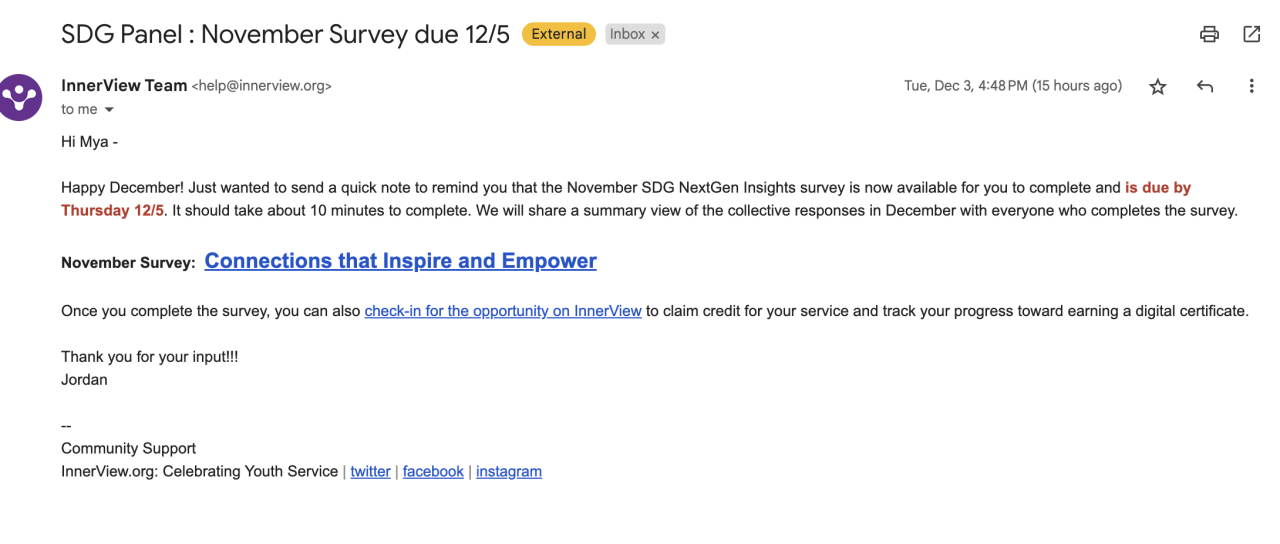Image resolution: width=1280 pixels, height=544 pixels.
Task: Print this email message
Action: click(1209, 34)
